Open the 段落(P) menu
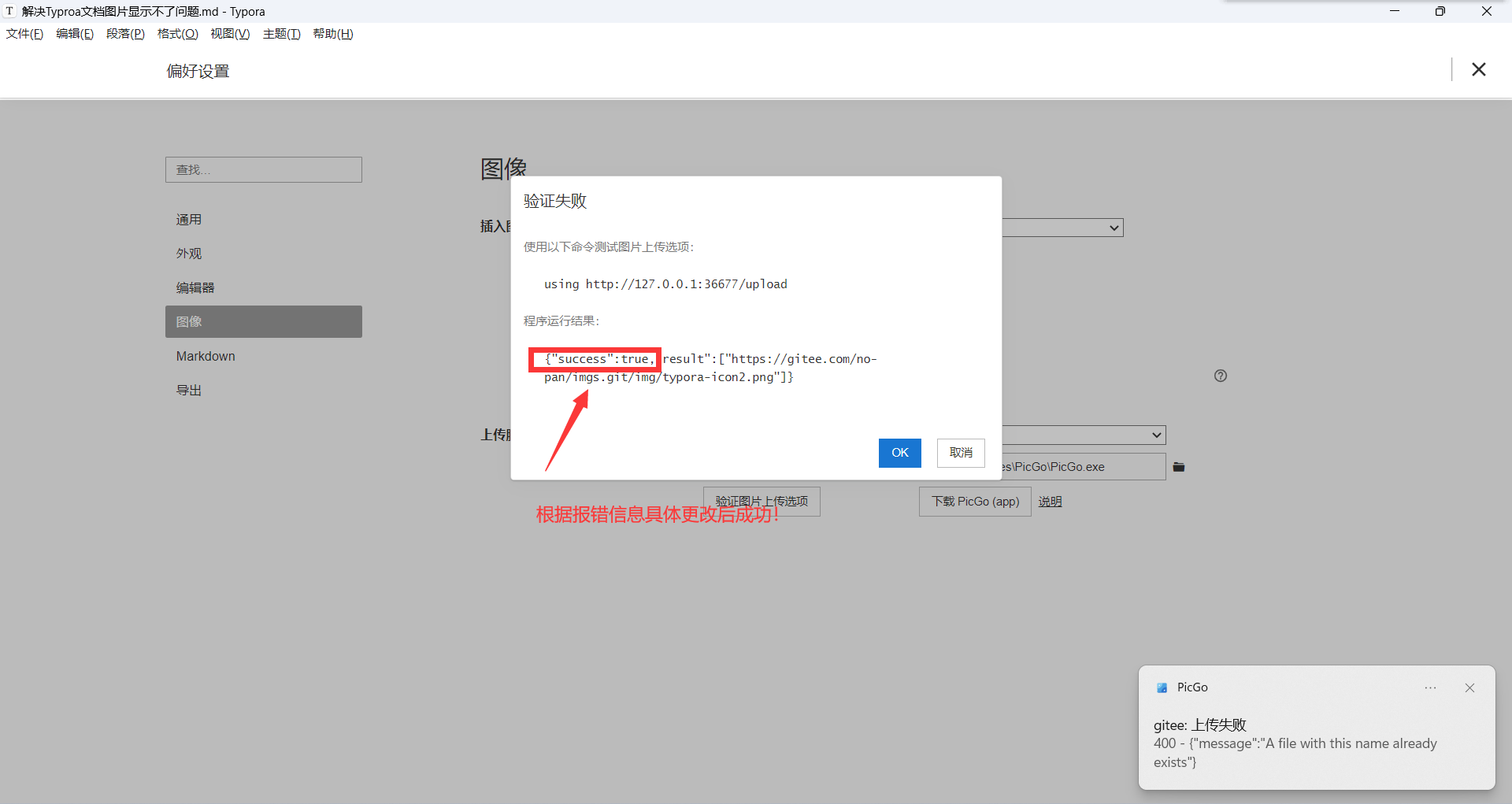 [x=125, y=34]
